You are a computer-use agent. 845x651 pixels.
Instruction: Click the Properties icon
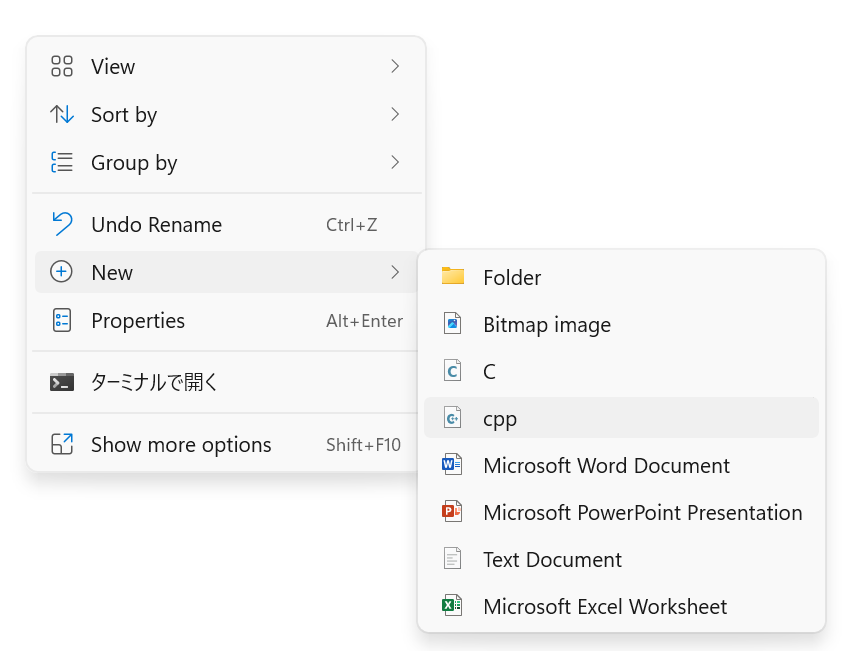[x=62, y=321]
